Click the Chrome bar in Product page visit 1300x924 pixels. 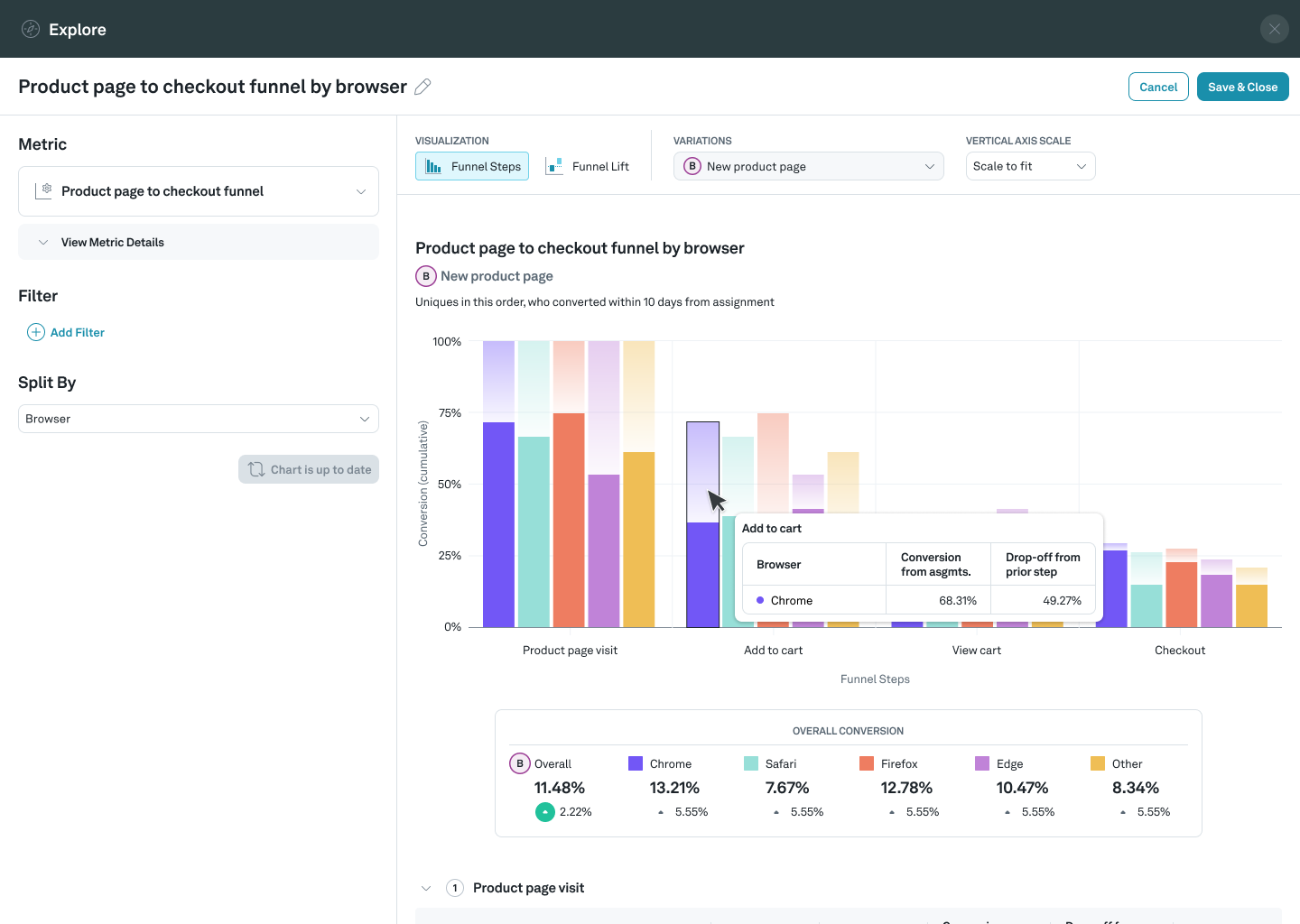[x=498, y=523]
